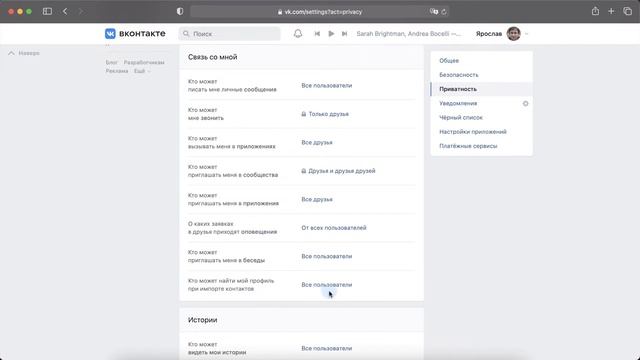The height and width of the screenshot is (360, 640).
Task: Go forward in Safari history
Action: click(80, 11)
